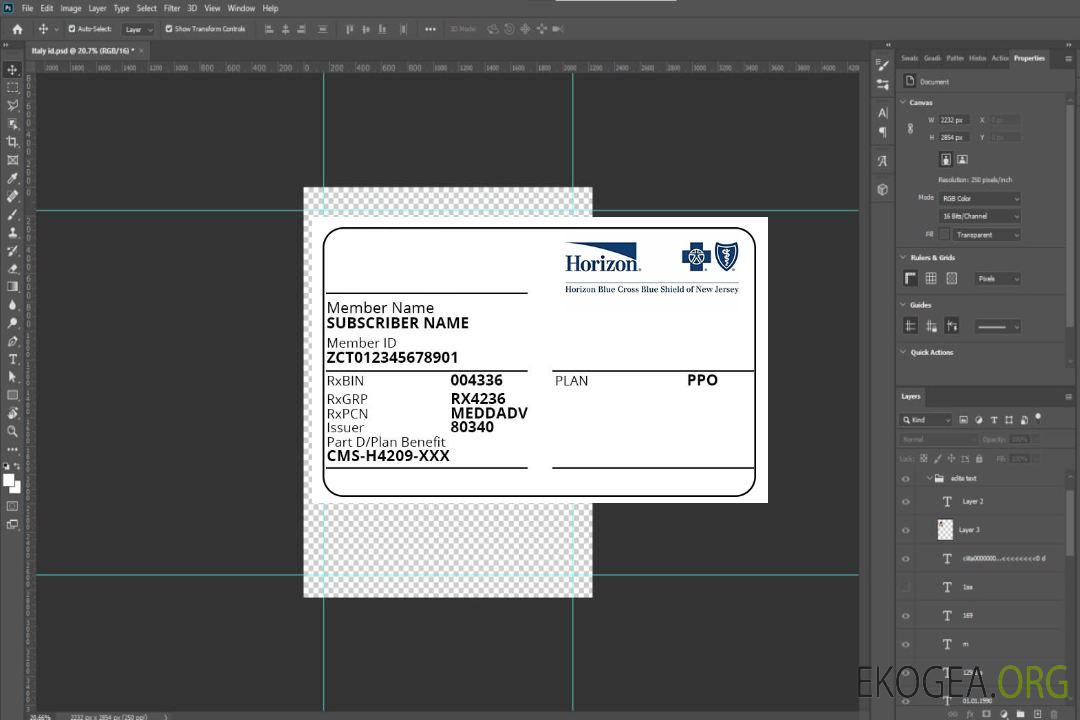Show the grid using the grid icon
The image size is (1080, 720).
click(x=931, y=279)
